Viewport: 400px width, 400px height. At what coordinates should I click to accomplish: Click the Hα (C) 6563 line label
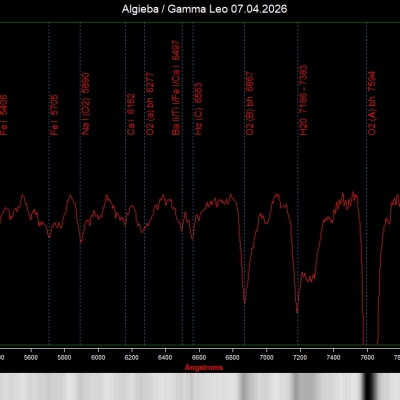tap(198, 109)
